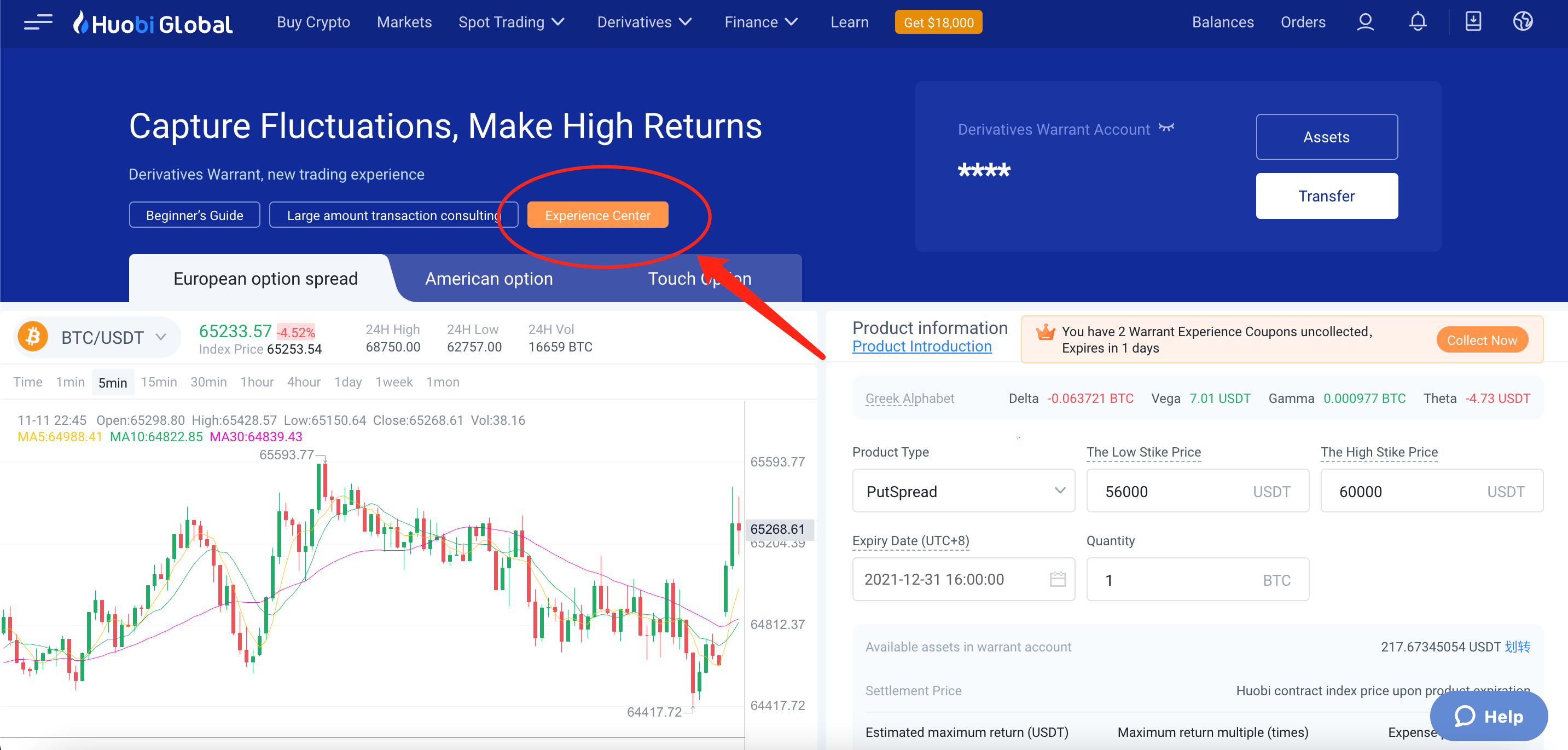Select the 15min chart interval
This screenshot has width=1568, height=750.
(158, 382)
